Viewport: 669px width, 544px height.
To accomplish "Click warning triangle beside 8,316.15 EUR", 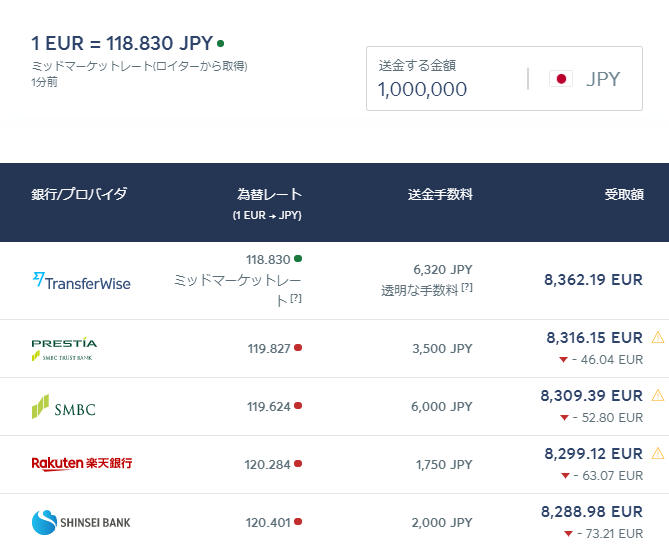I will pos(658,337).
